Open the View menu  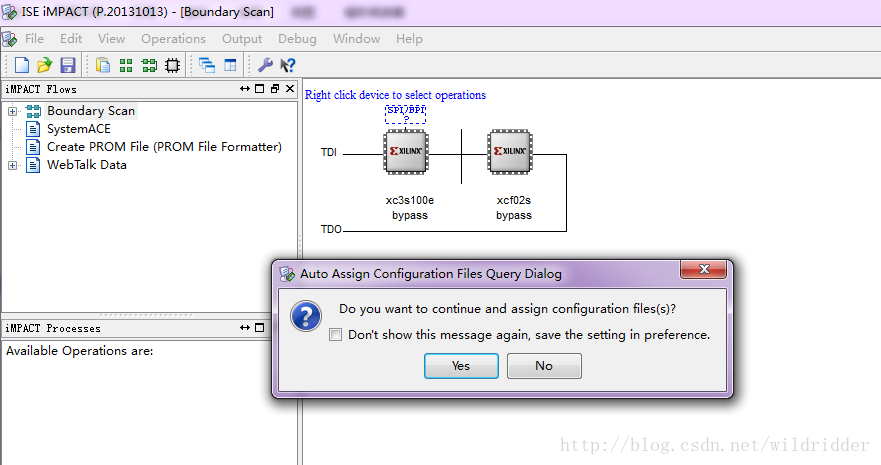click(111, 39)
